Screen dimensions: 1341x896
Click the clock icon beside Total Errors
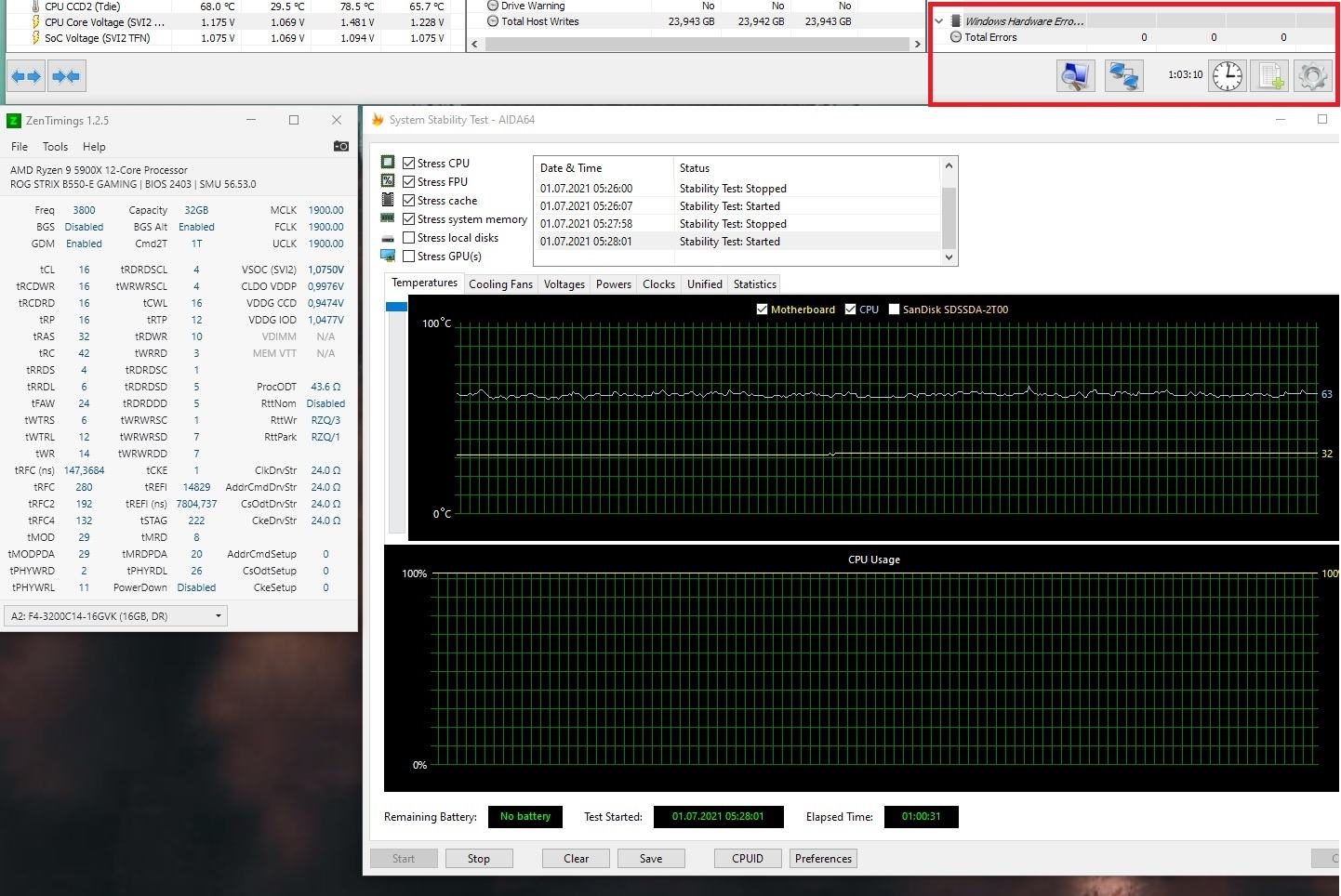(x=956, y=37)
